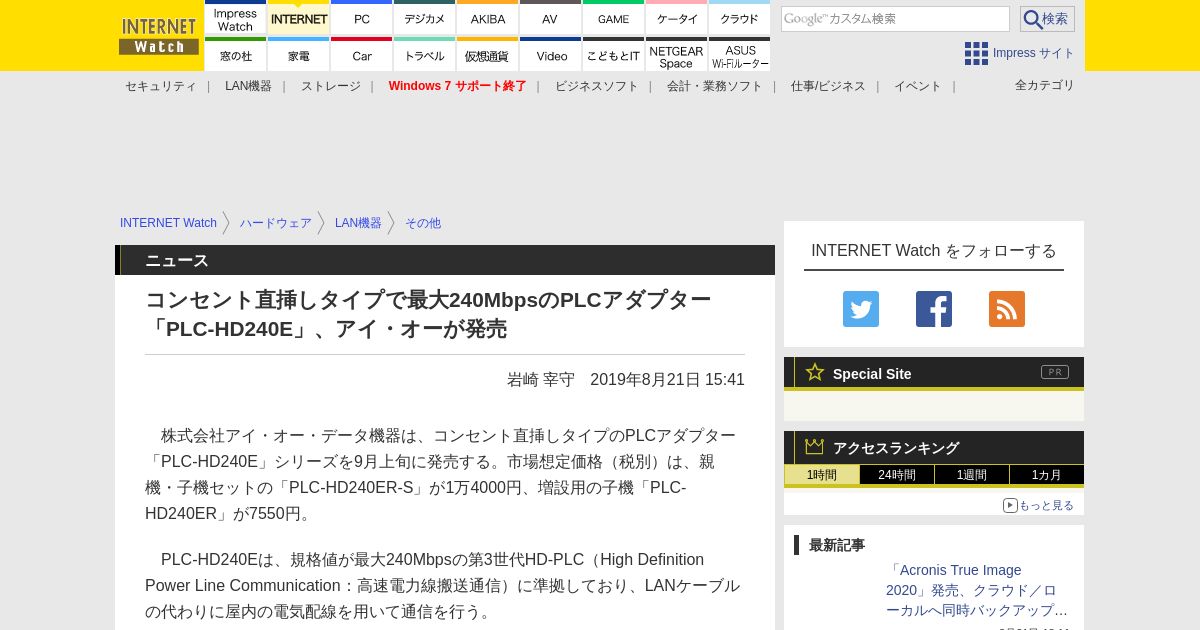Select the 1カ月 ranking tab
1200x630 pixels.
click(x=1047, y=475)
